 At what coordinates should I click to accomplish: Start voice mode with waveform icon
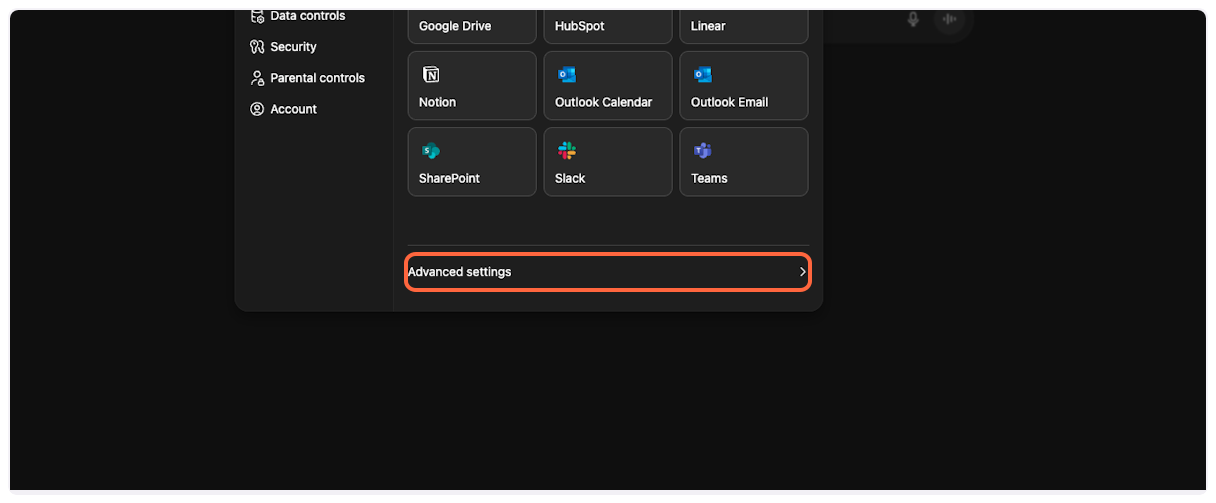tap(949, 19)
